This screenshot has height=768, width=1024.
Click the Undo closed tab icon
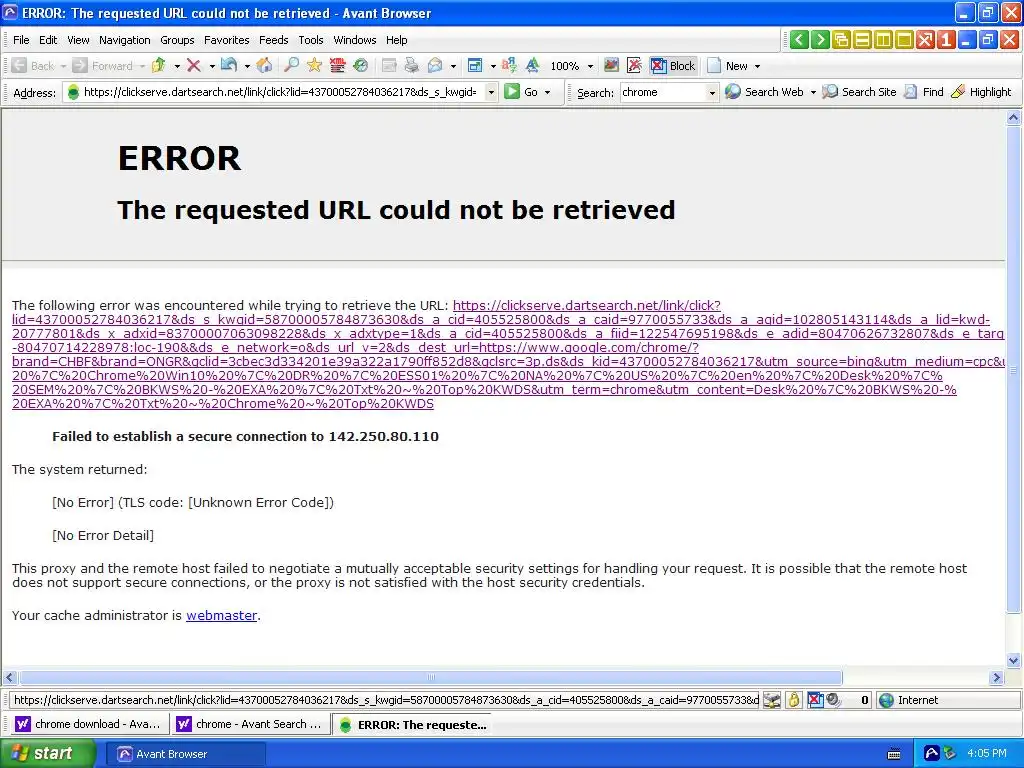point(229,65)
